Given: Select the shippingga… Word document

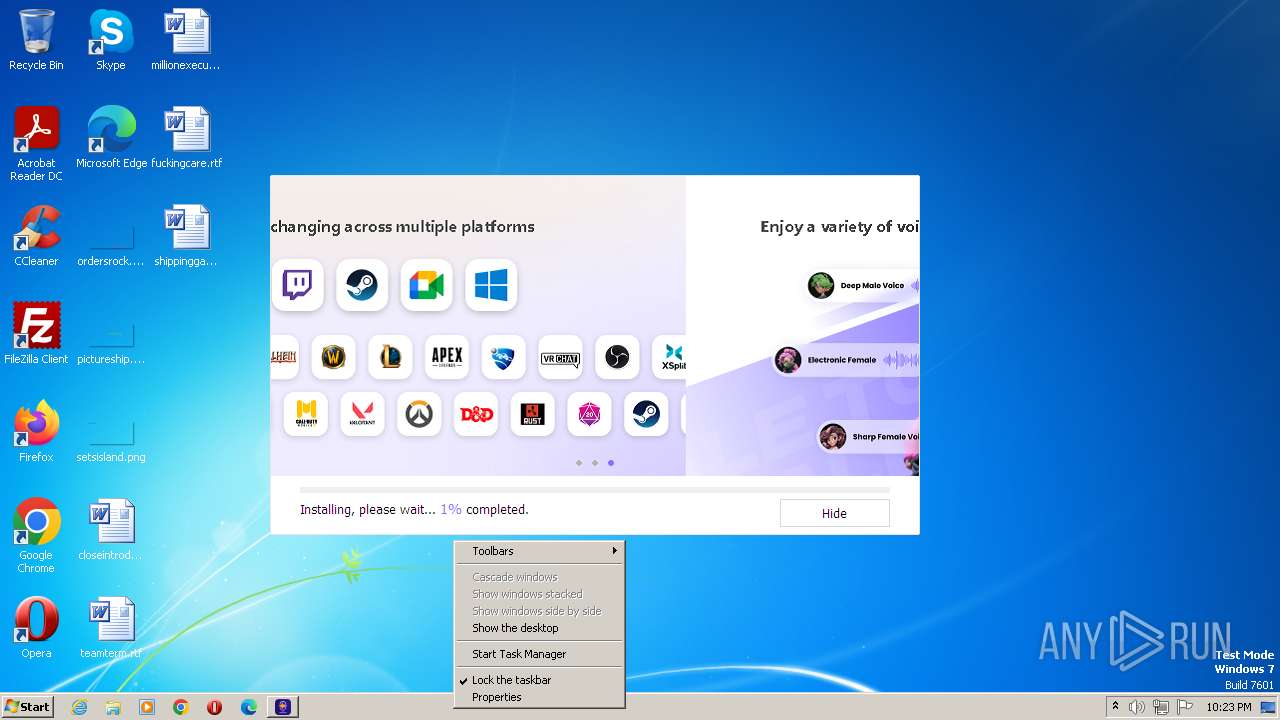Looking at the screenshot, I should click(x=186, y=236).
